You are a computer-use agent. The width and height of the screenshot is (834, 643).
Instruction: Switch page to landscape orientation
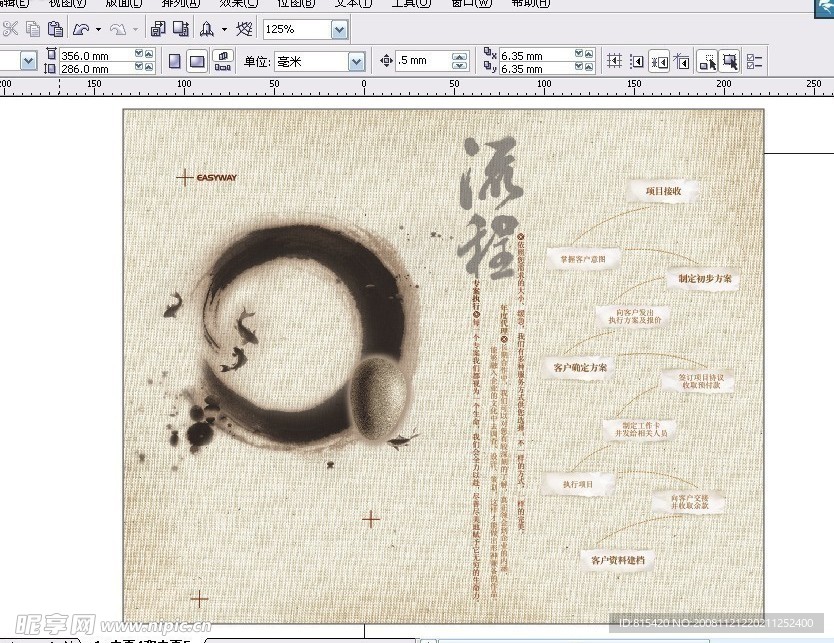click(197, 61)
